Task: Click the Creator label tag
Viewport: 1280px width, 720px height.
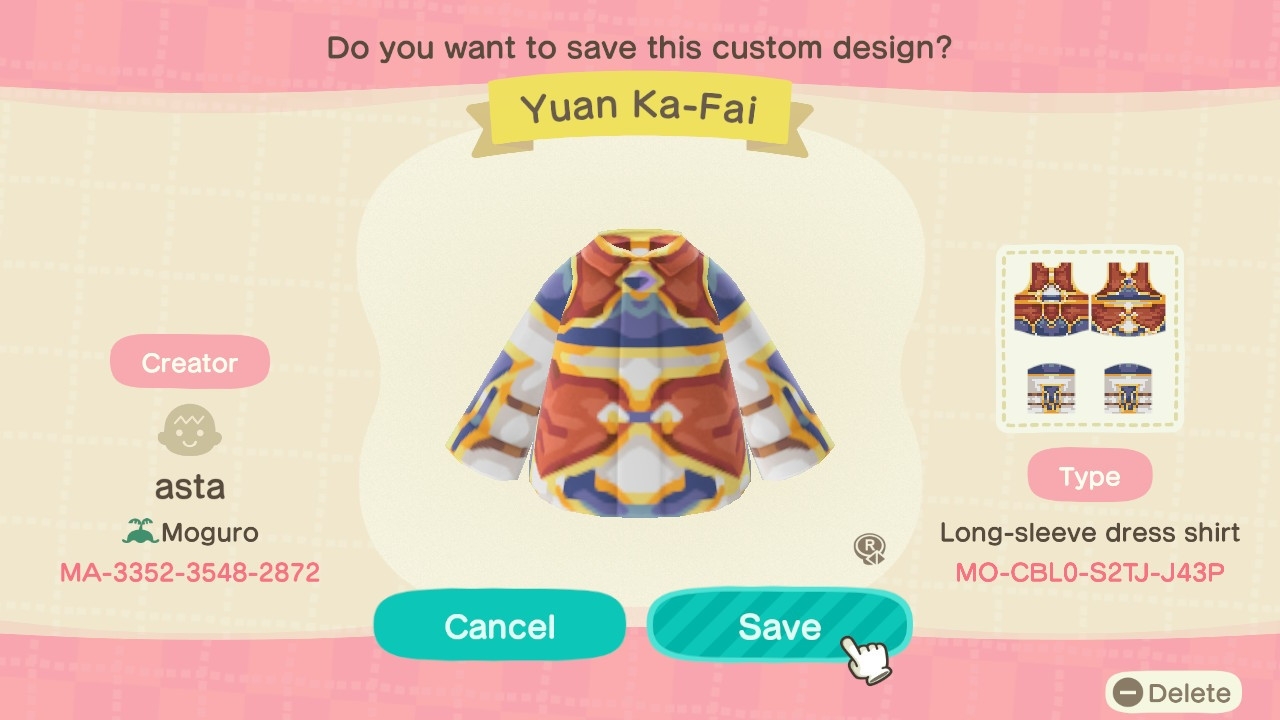Action: pos(190,362)
